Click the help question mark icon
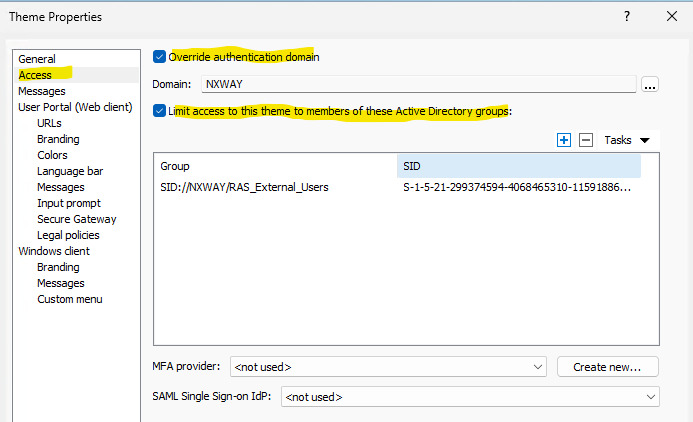The width and height of the screenshot is (693, 422). point(626,17)
